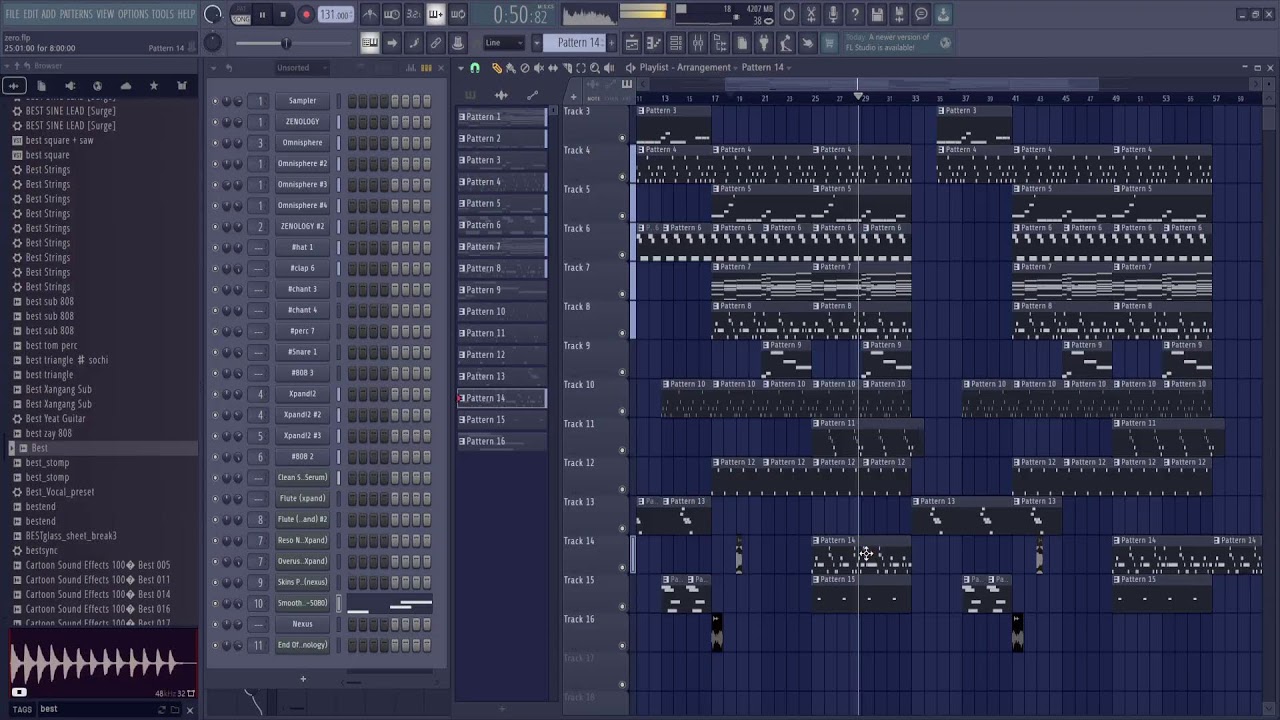Mute the #clap 6 channel
The height and width of the screenshot is (720, 1280).
(215, 269)
